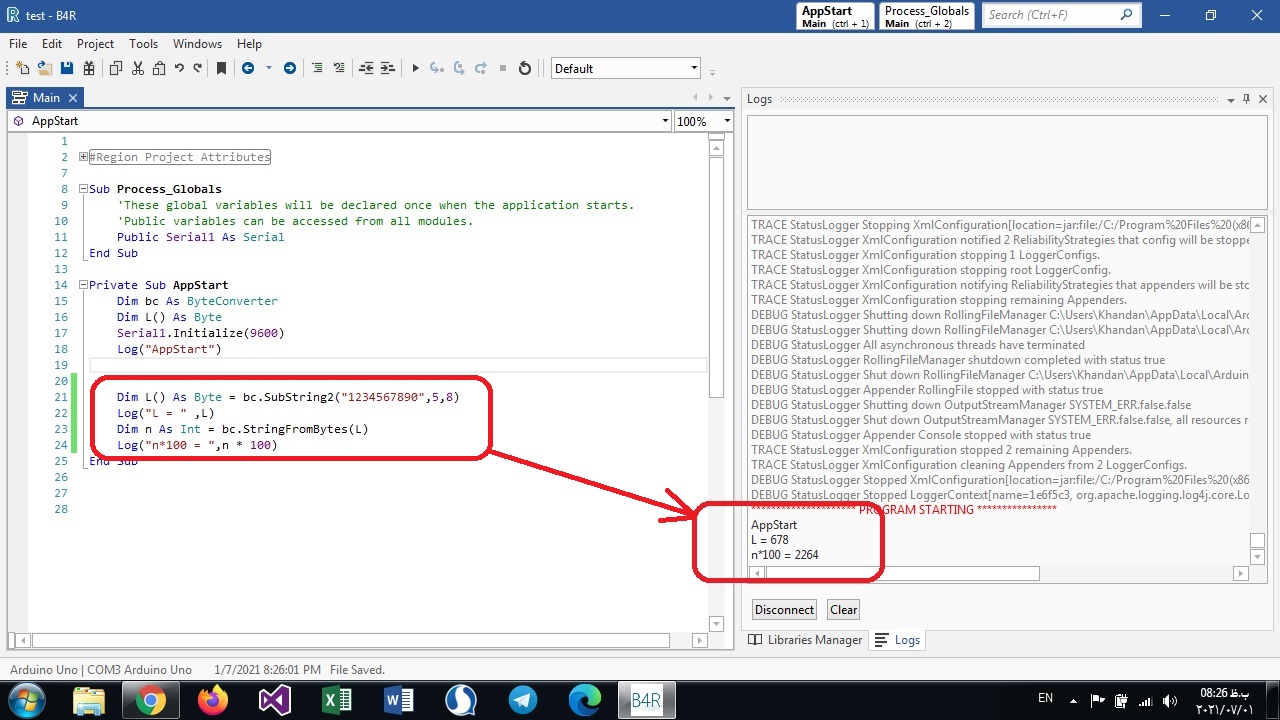
Task: Open Telegram from the taskbar
Action: click(x=523, y=700)
